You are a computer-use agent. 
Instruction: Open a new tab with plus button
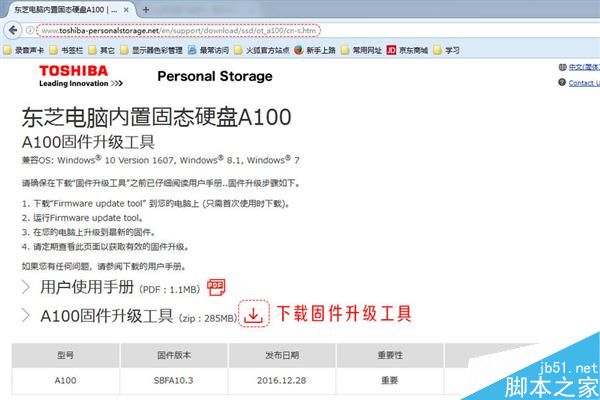tap(146, 10)
